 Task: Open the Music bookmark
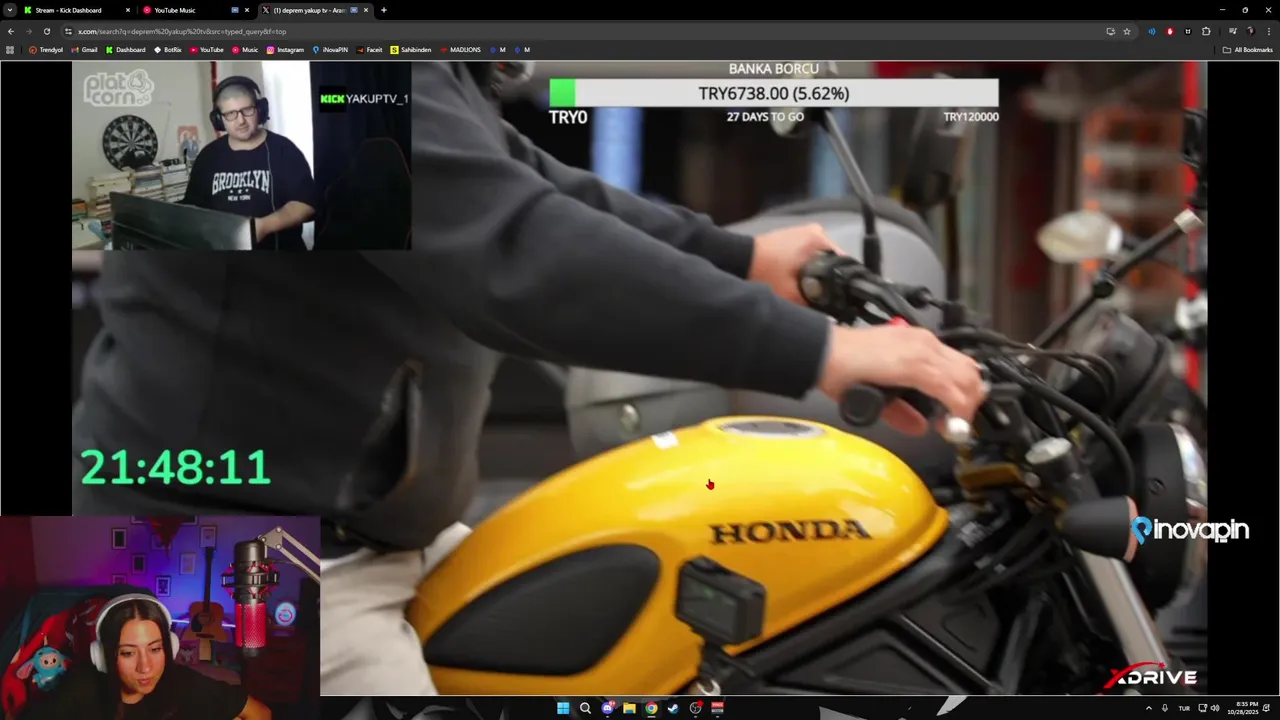click(x=245, y=49)
